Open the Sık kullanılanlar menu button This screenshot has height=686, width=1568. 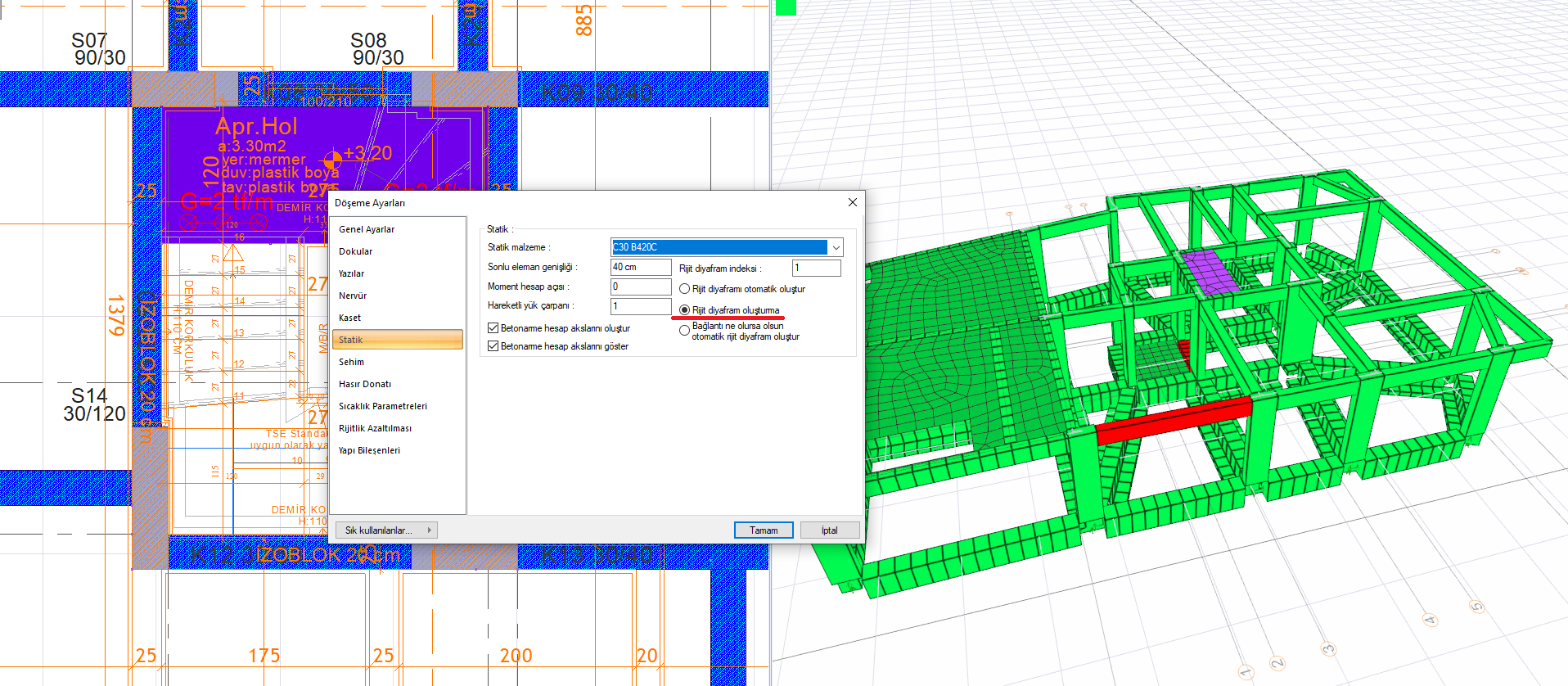[386, 530]
